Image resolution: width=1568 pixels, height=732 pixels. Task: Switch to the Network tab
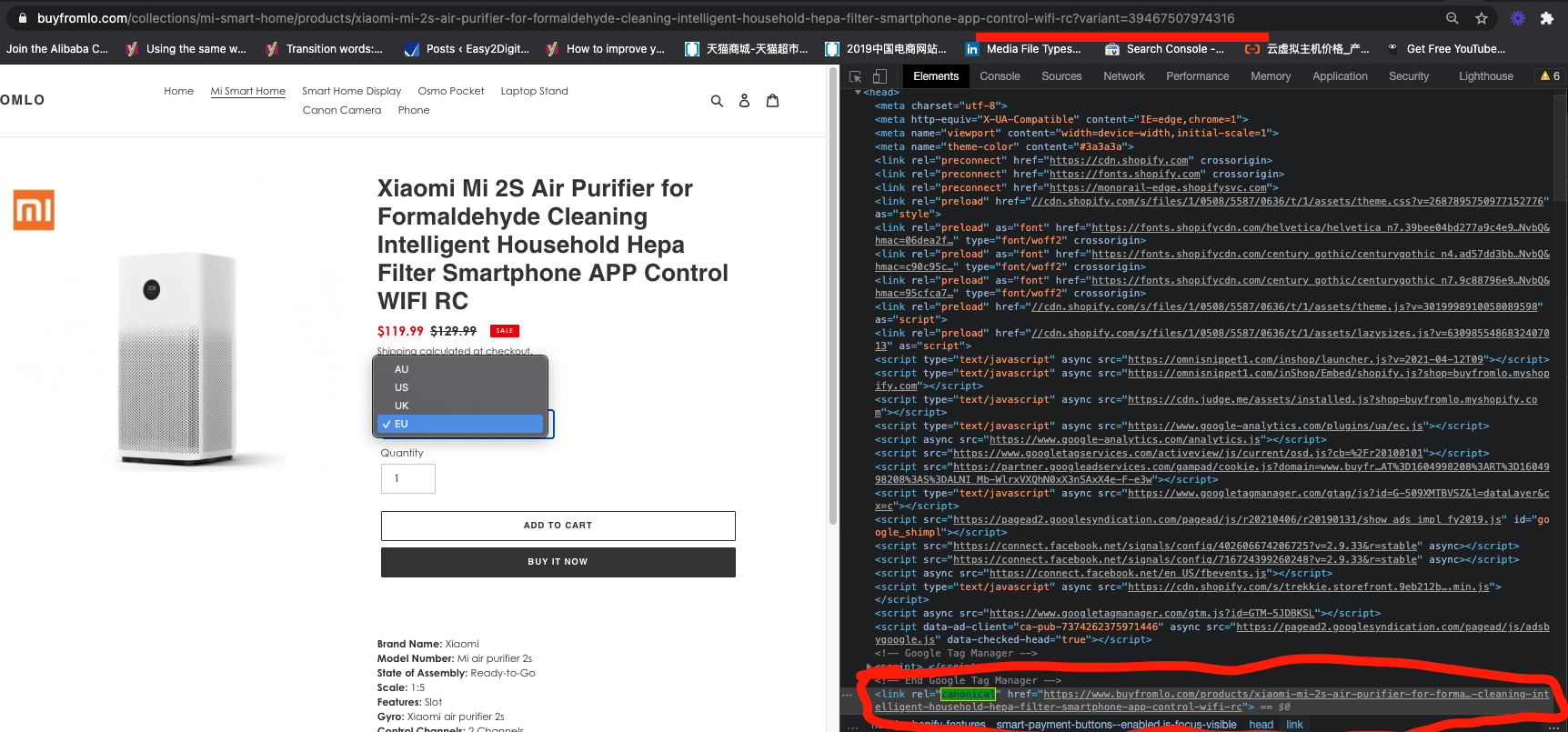coord(1124,76)
